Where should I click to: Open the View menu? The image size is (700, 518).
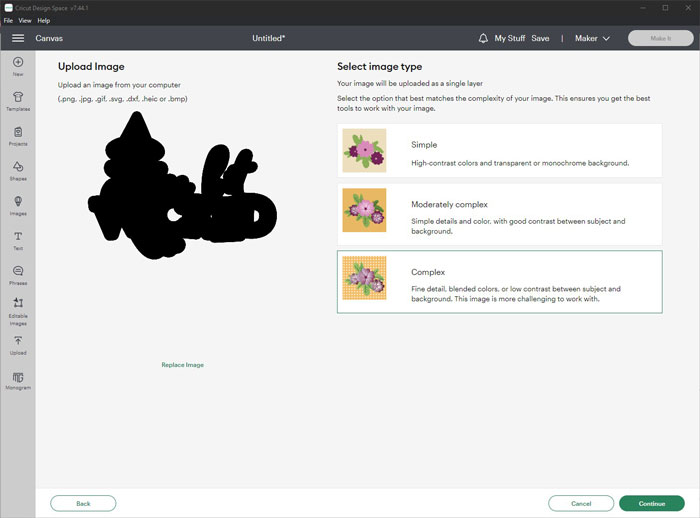pos(25,21)
